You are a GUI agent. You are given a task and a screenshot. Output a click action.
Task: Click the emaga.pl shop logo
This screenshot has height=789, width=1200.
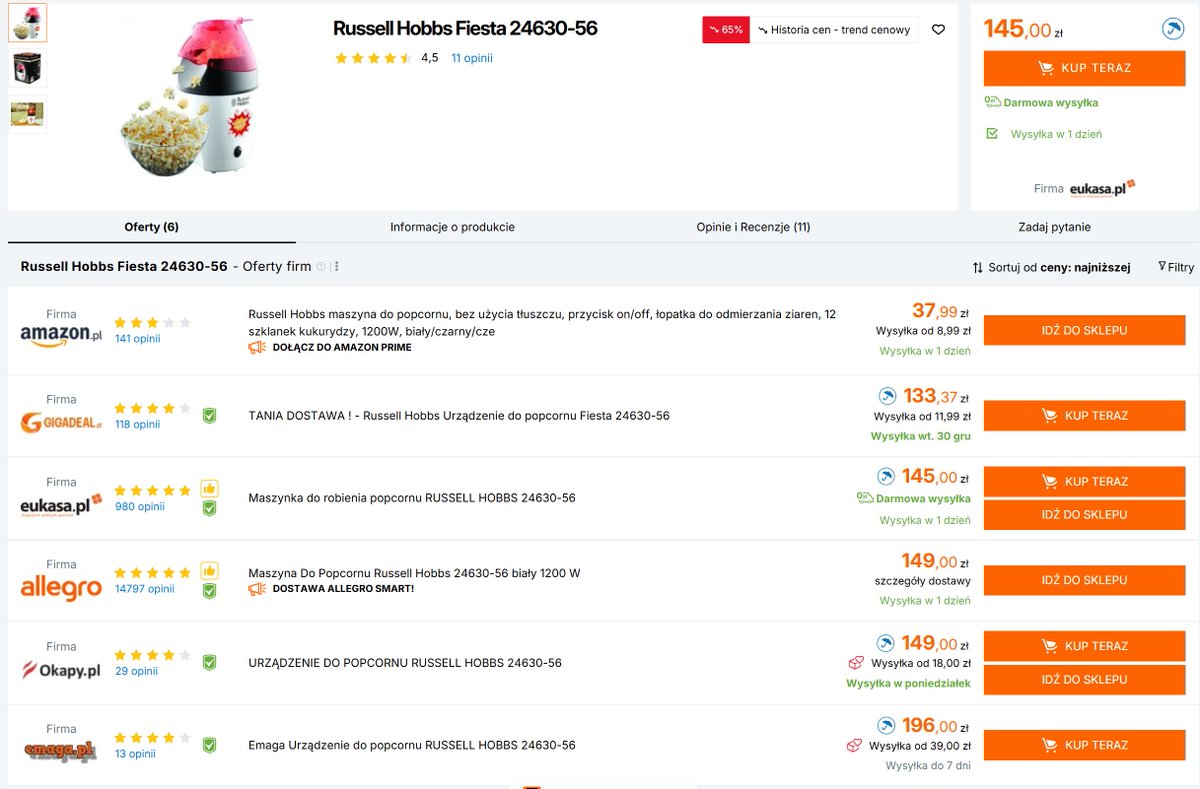coord(61,752)
